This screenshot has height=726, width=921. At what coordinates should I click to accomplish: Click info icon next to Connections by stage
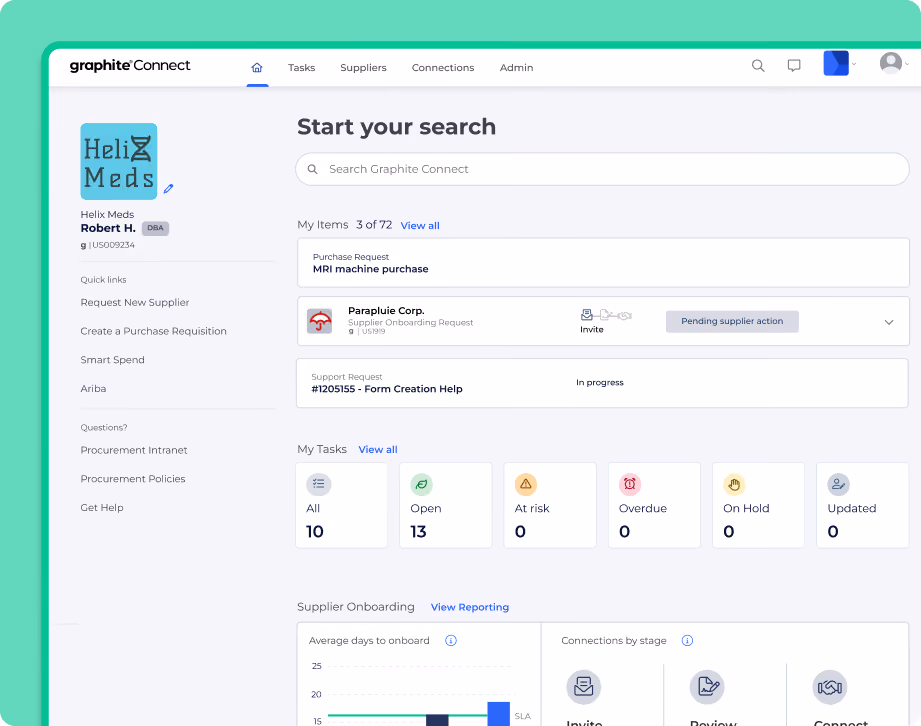coord(687,640)
